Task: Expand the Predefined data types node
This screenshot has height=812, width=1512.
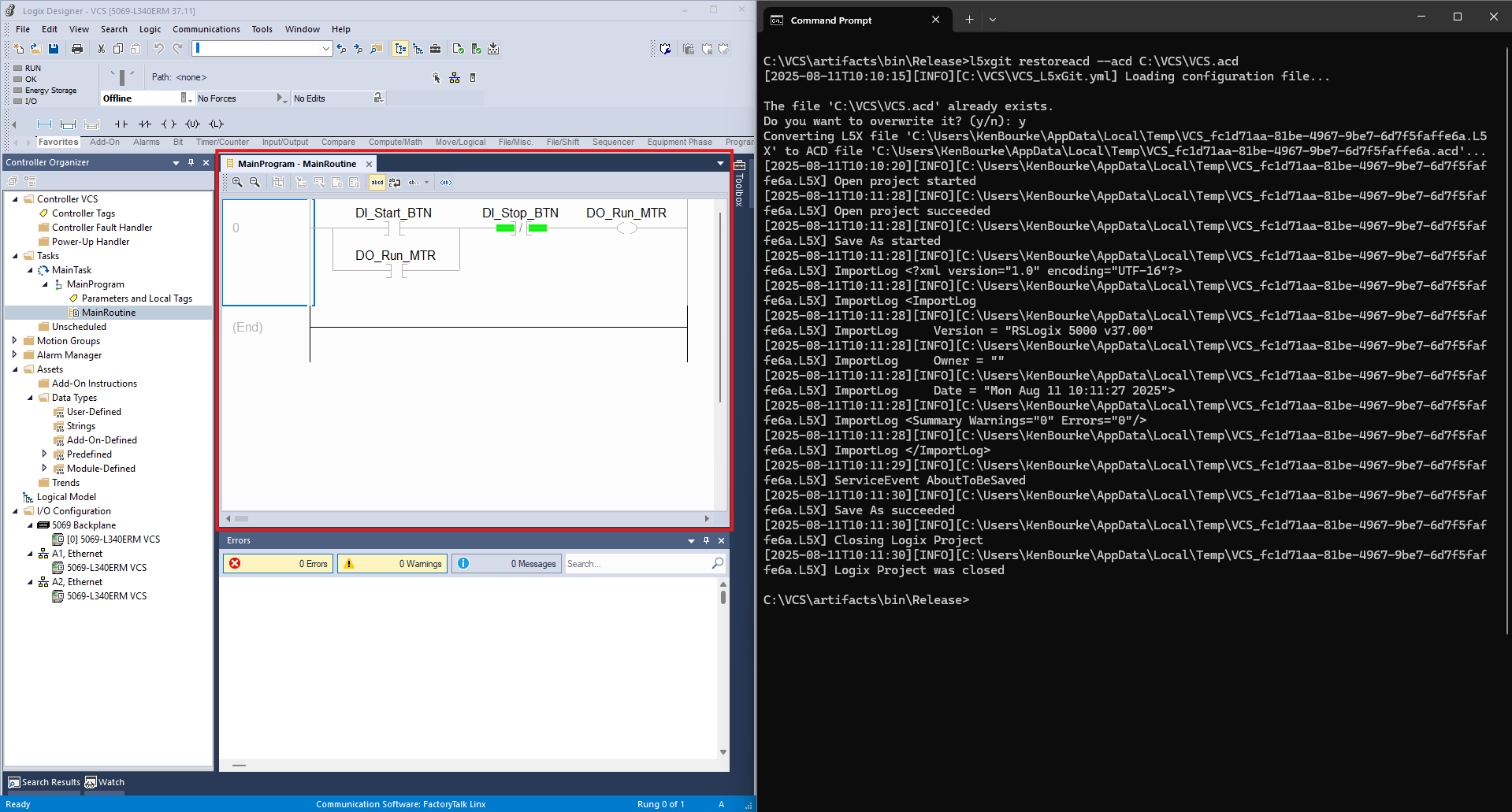Action: click(45, 454)
